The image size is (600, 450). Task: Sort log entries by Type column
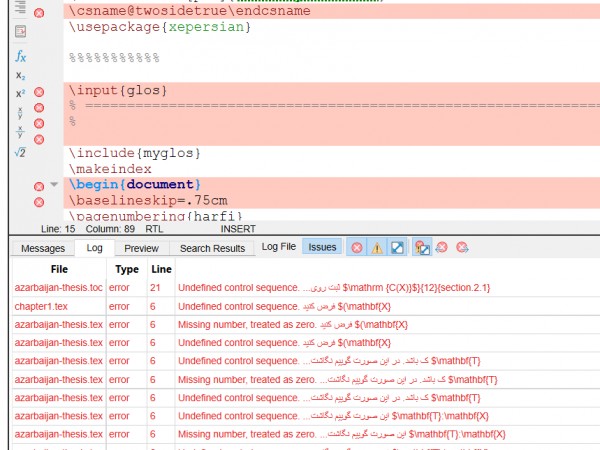127,269
